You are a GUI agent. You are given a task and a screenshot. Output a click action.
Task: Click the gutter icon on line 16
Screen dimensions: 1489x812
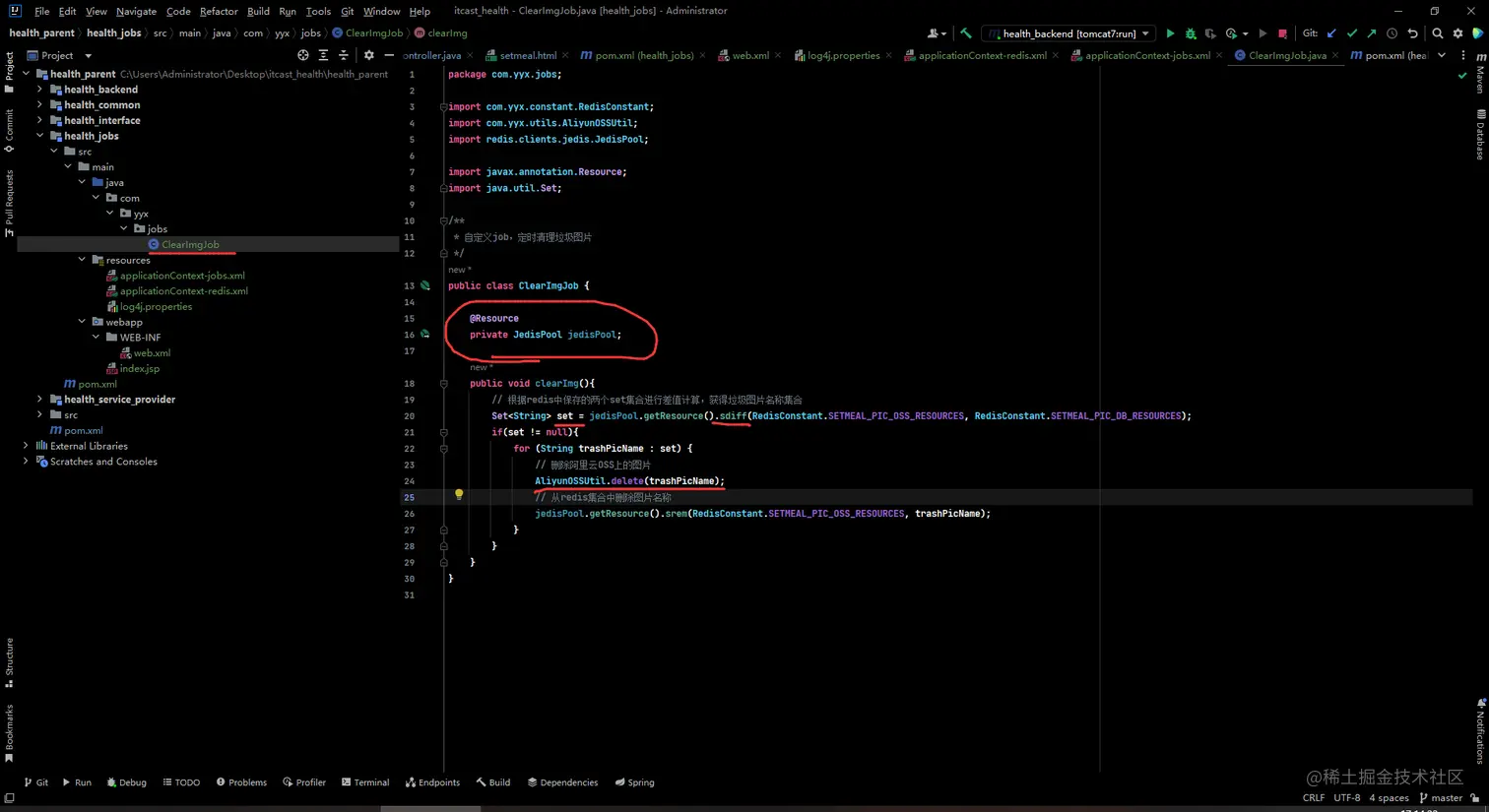tap(425, 334)
